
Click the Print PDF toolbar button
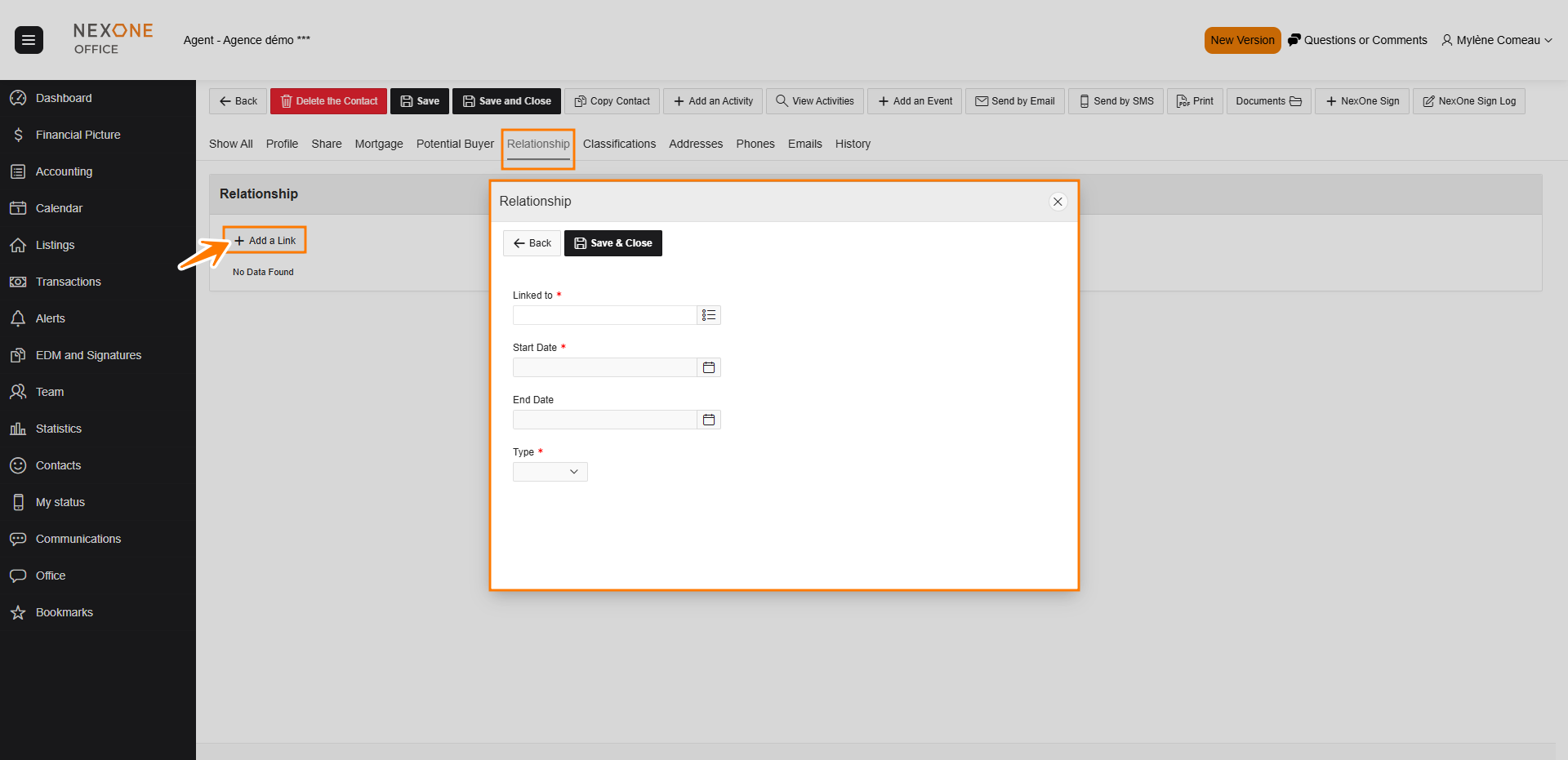(1194, 101)
